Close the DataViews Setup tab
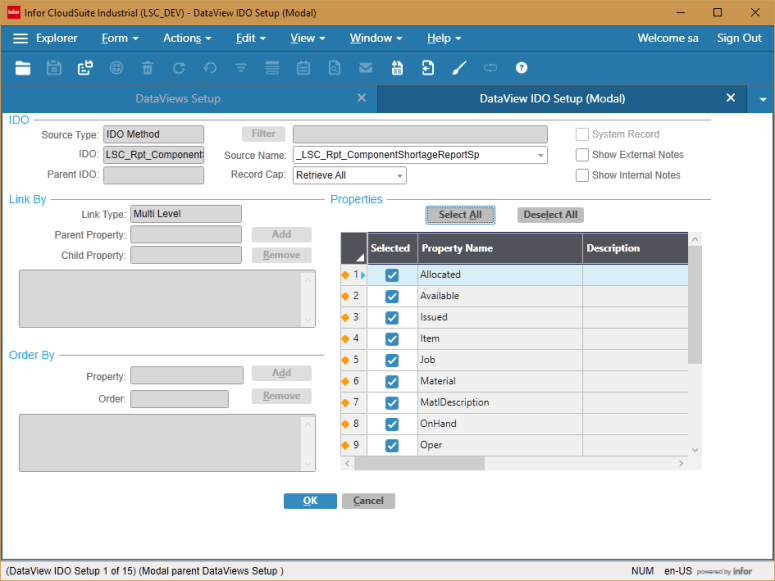 362,98
